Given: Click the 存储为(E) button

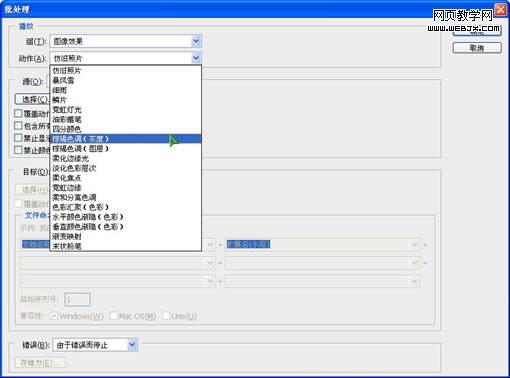Looking at the screenshot, I should [40, 363].
